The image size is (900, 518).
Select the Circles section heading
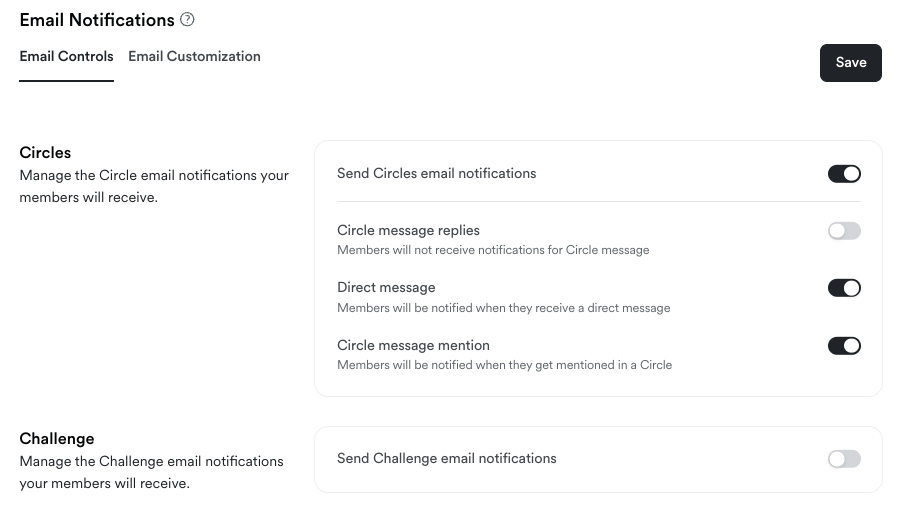45,153
